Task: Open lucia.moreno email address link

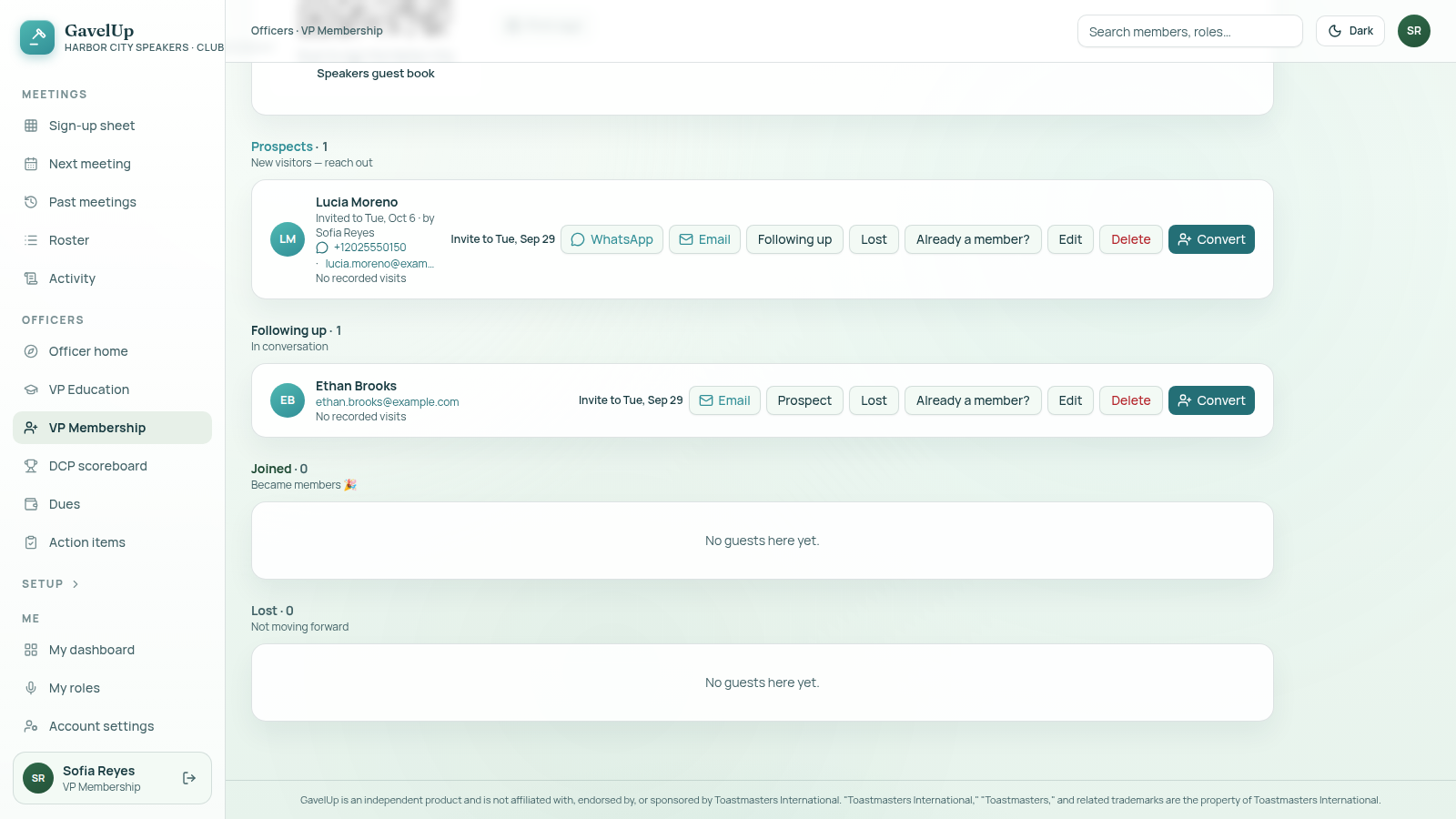Action: tap(379, 264)
